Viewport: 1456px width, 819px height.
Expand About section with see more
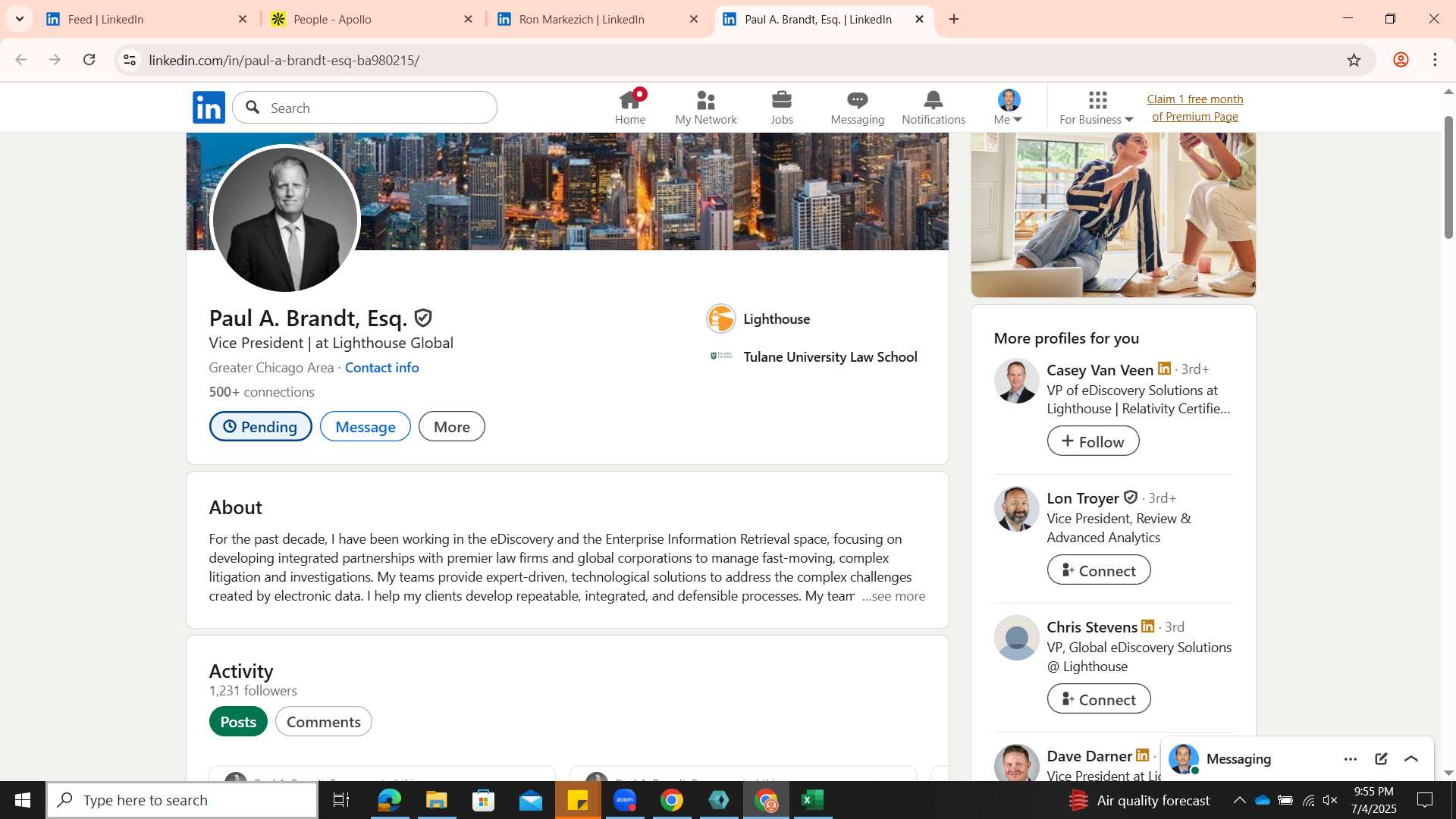coord(893,597)
